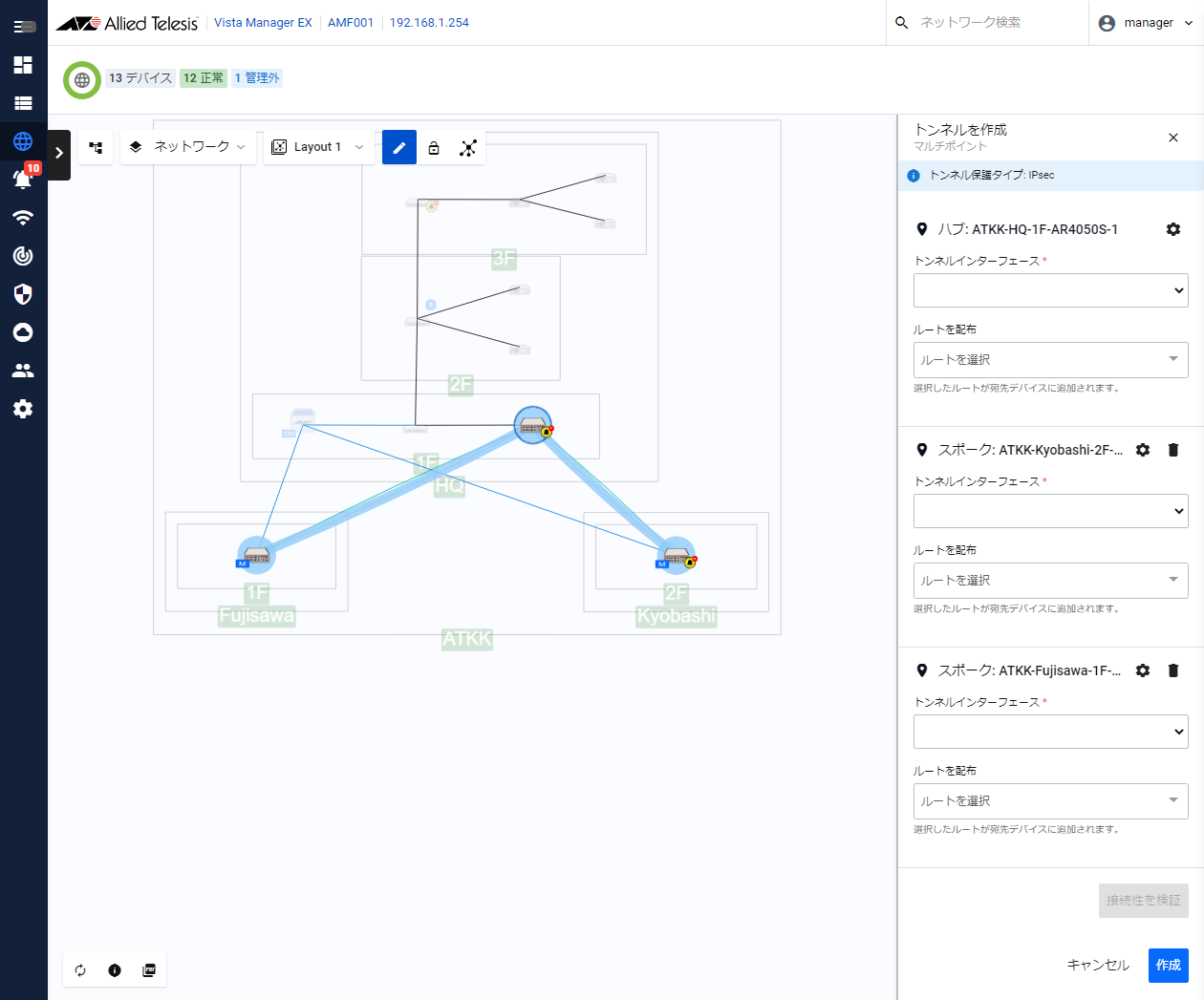Toggle the sidebar menu expand switch
Viewport: 1204px width, 1000px height.
[x=24, y=27]
